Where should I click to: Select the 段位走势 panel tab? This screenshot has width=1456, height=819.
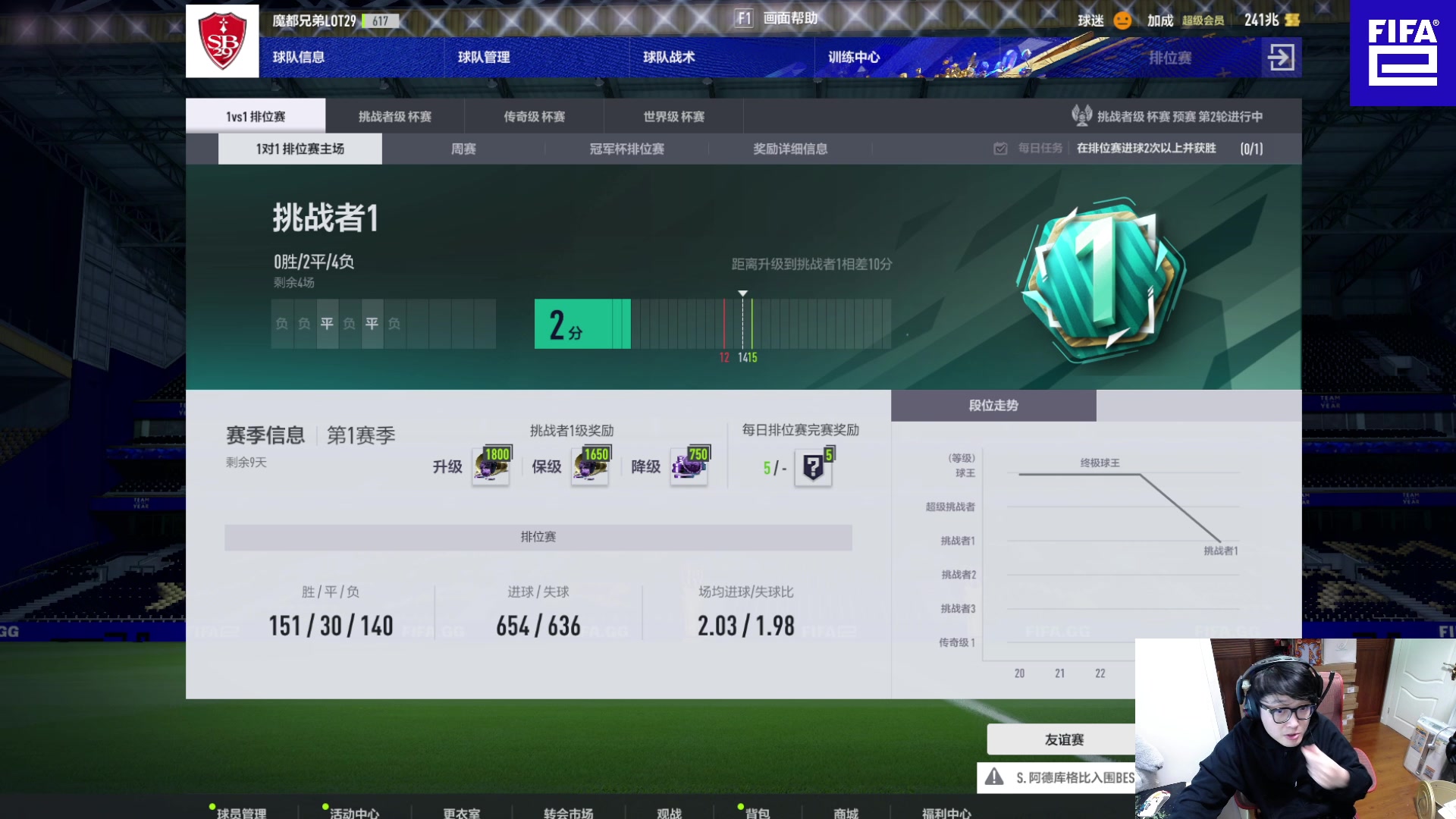click(x=993, y=406)
